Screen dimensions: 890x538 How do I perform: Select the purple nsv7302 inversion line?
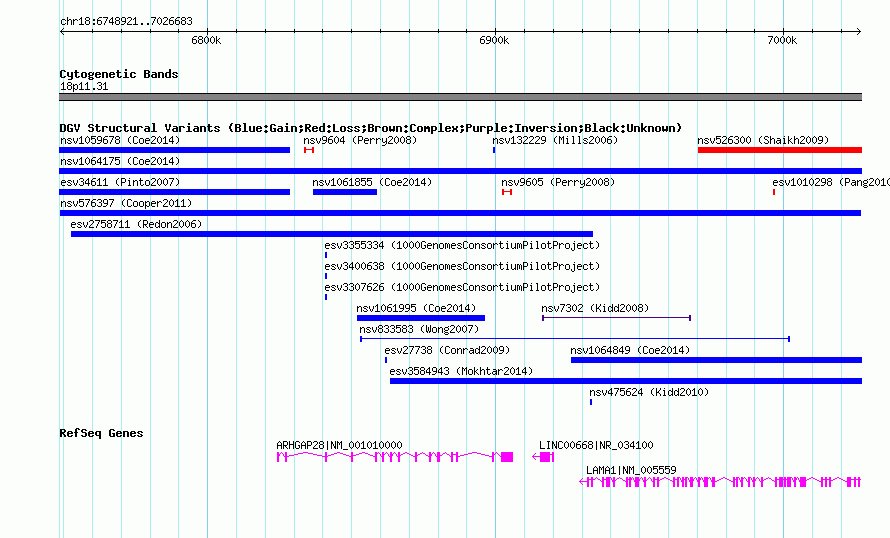616,318
